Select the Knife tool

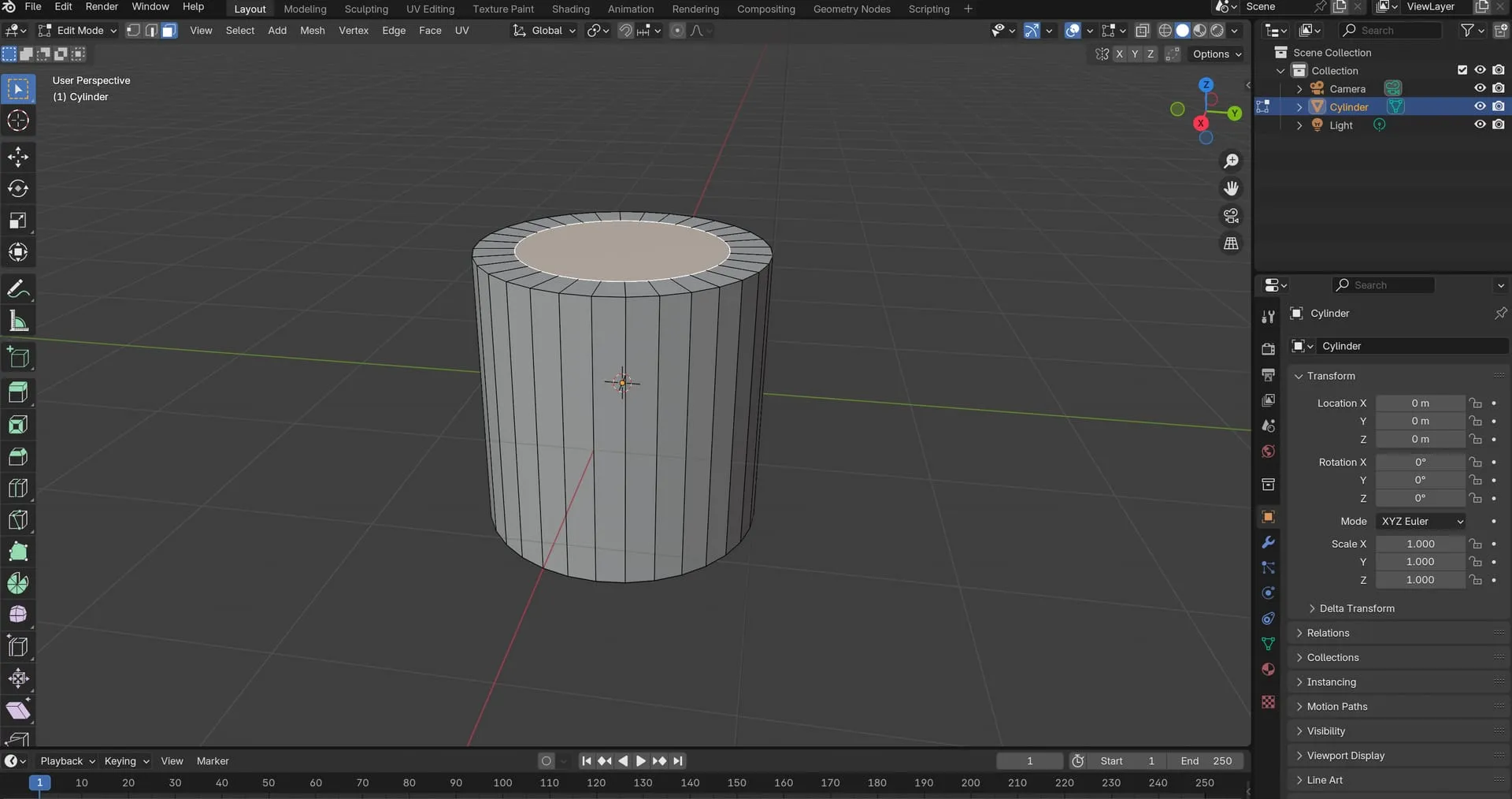[x=18, y=520]
